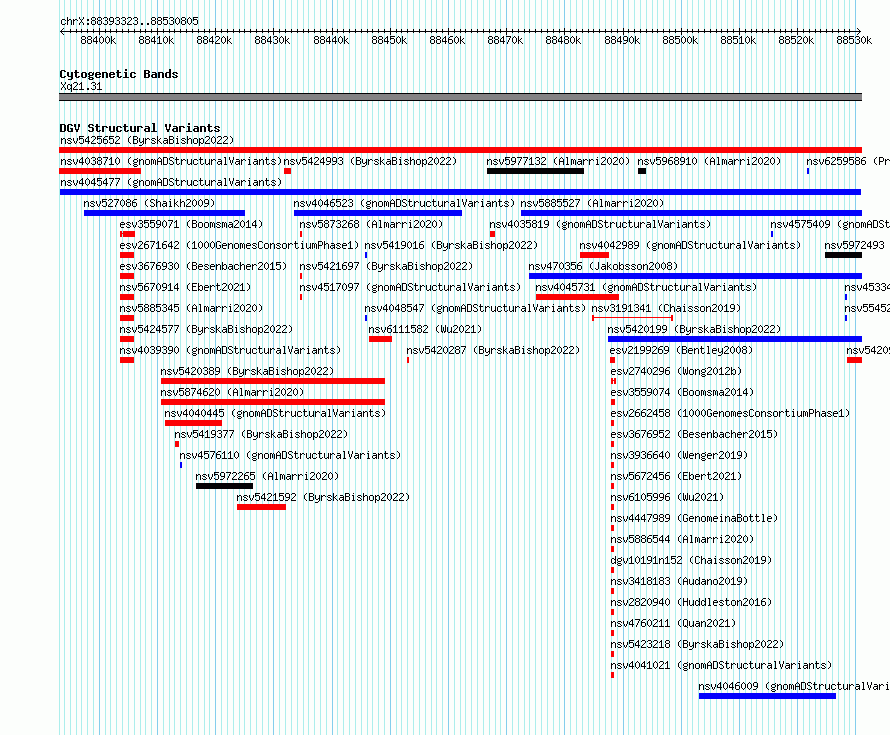Select nsv5419377 (ByrskaBishop2022) label

click(261, 434)
